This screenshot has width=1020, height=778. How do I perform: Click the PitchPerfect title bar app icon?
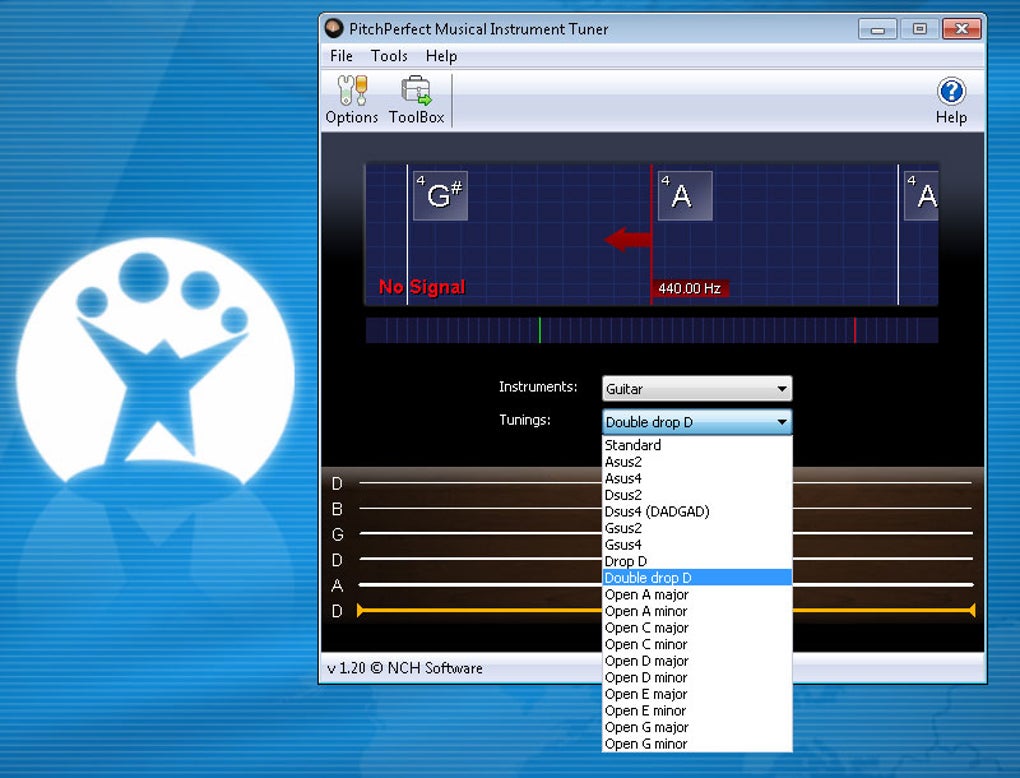pyautogui.click(x=334, y=28)
